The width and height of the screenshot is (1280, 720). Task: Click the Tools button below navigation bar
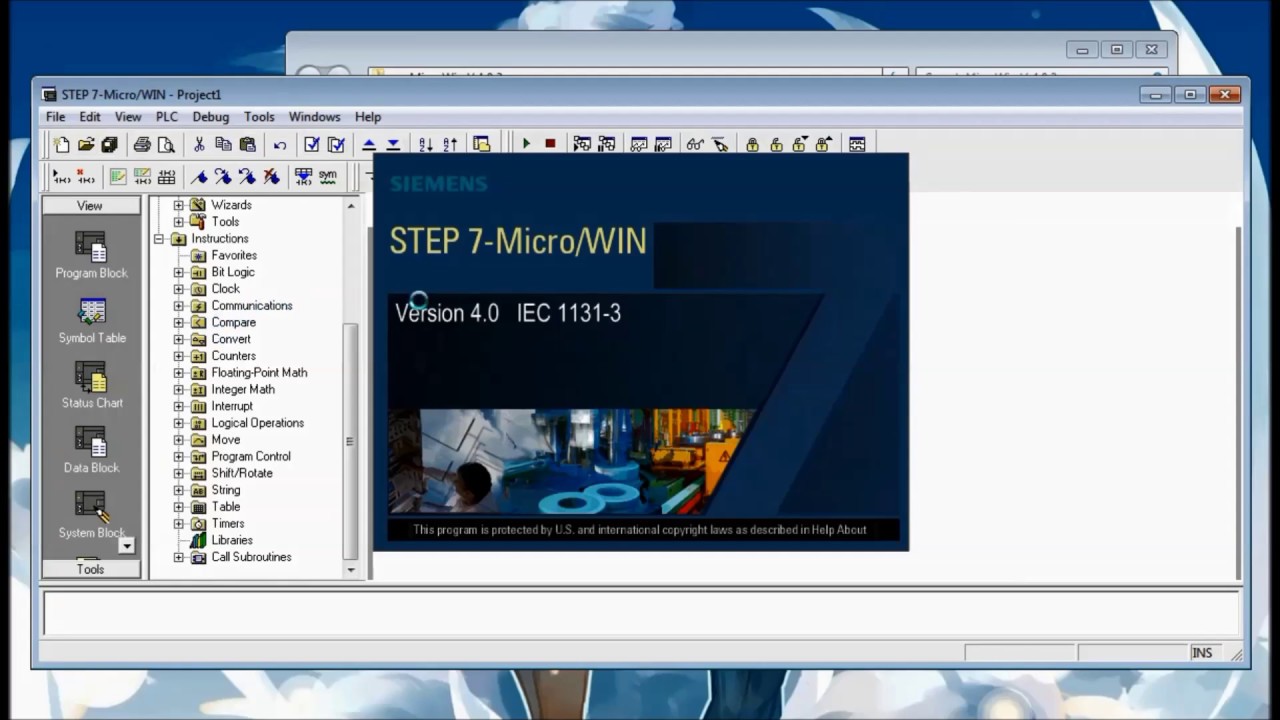pos(90,569)
